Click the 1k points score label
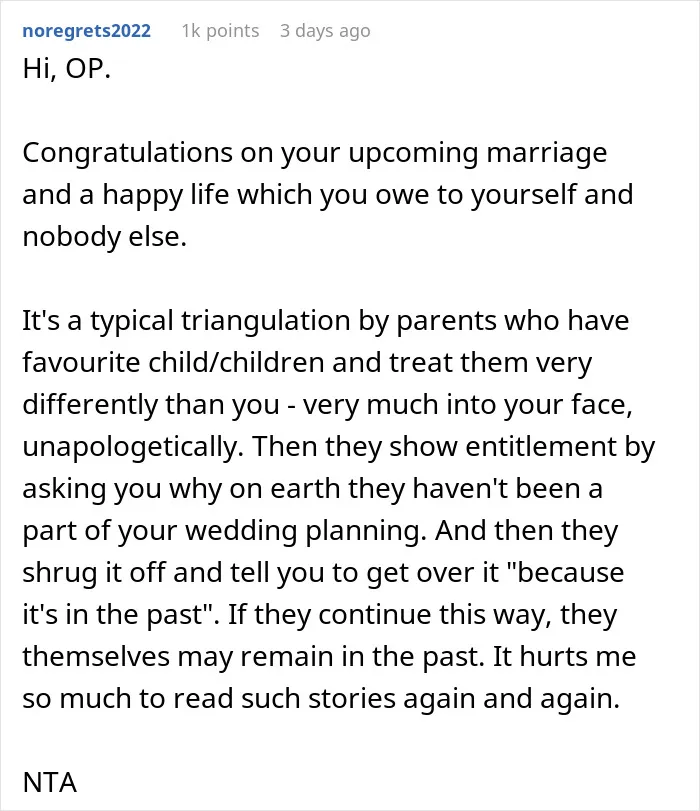Image resolution: width=700 pixels, height=811 pixels. 220,31
